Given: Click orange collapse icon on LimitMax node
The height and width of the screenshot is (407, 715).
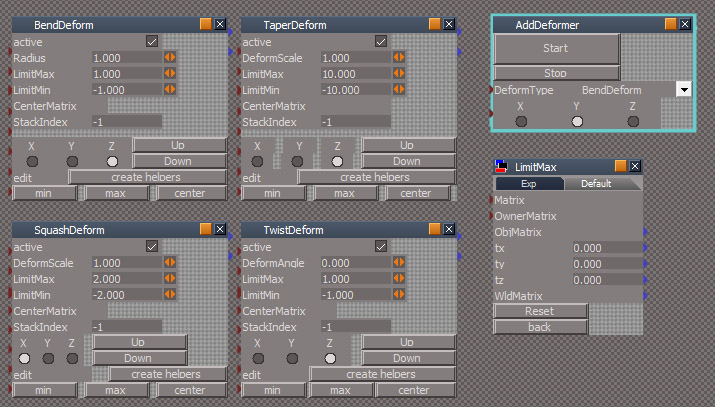Looking at the screenshot, I should 621,166.
